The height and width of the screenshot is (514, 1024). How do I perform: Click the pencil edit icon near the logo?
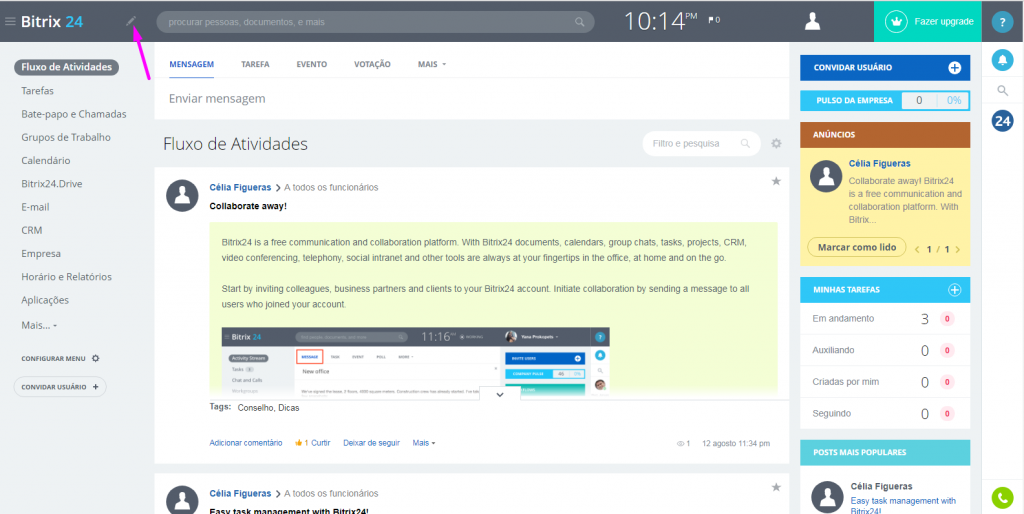coord(131,22)
